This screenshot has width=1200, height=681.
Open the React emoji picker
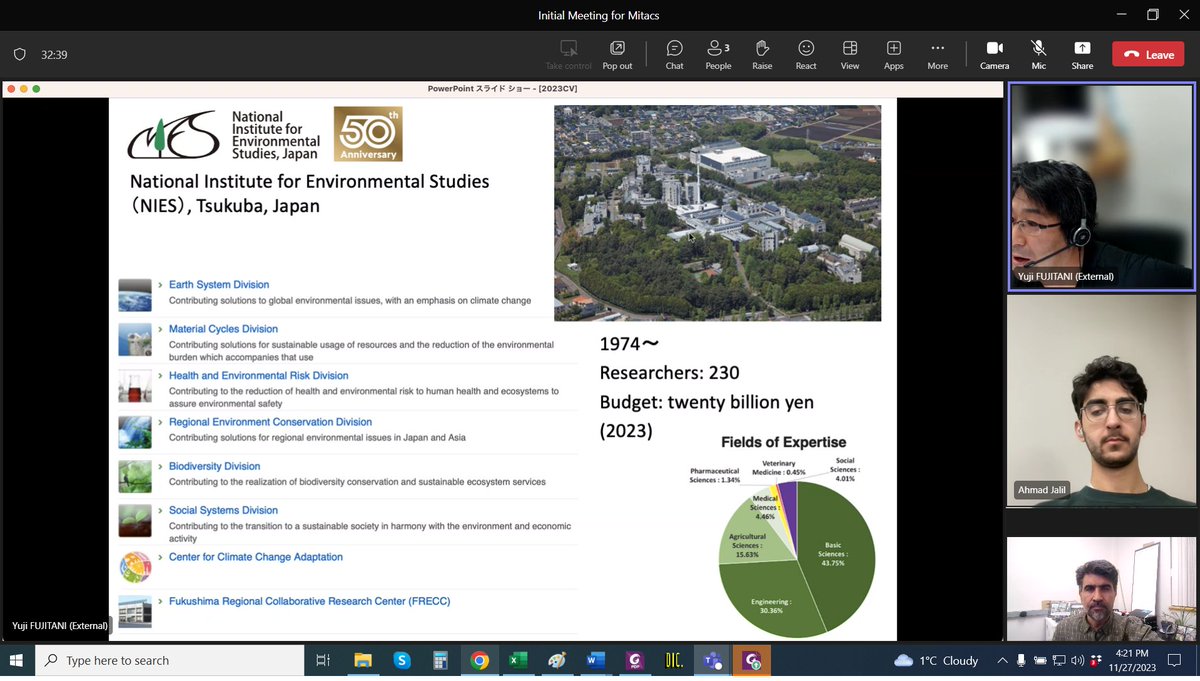coord(806,54)
